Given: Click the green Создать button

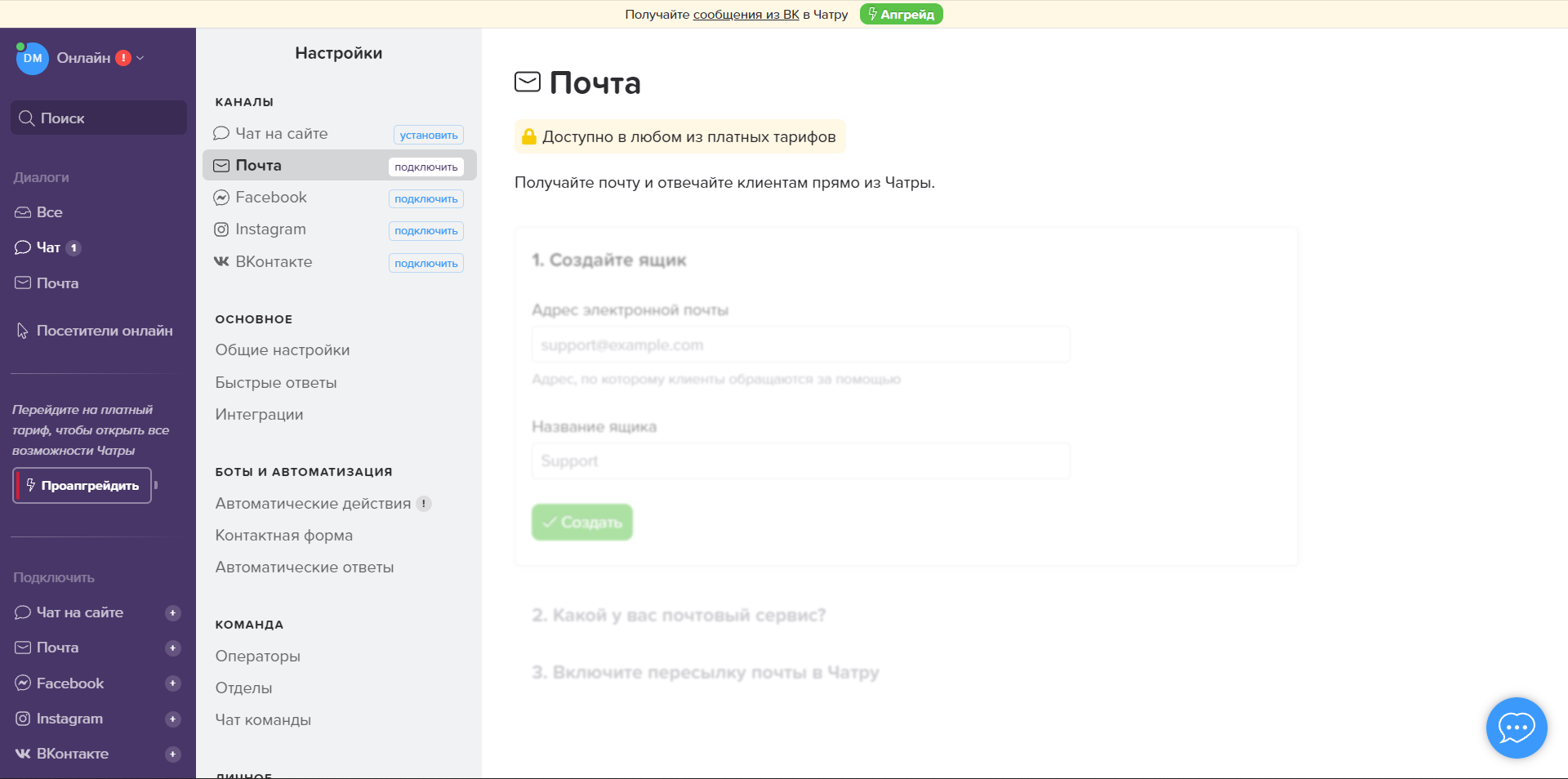Looking at the screenshot, I should (582, 522).
